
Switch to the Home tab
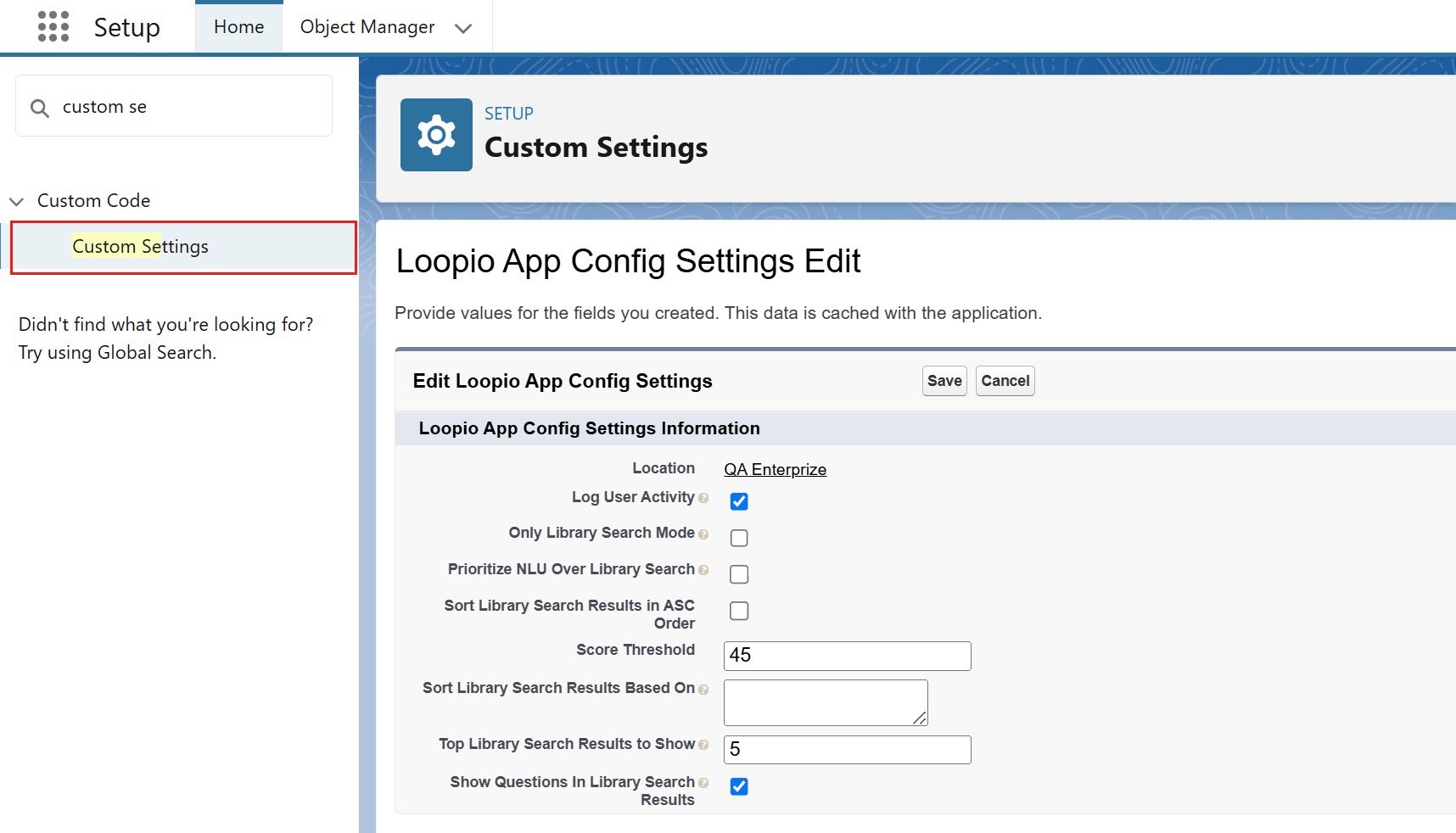point(239,27)
